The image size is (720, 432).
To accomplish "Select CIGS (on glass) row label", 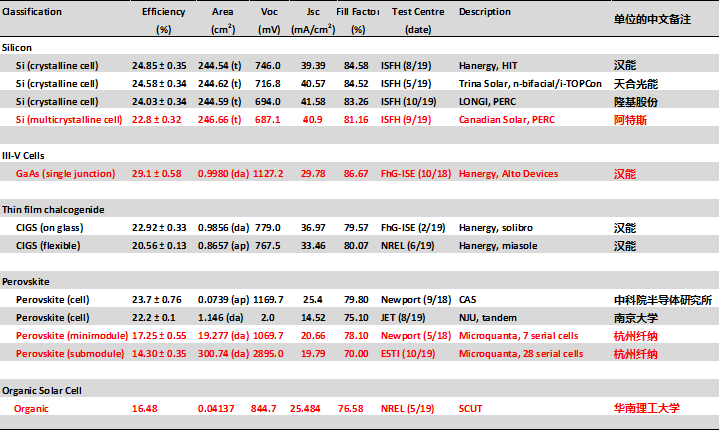I will pyautogui.click(x=50, y=228).
